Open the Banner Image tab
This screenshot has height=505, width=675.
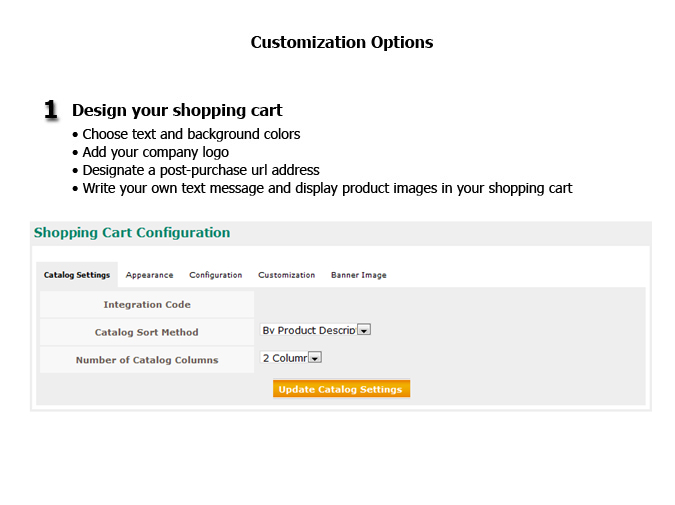pyautogui.click(x=358, y=275)
